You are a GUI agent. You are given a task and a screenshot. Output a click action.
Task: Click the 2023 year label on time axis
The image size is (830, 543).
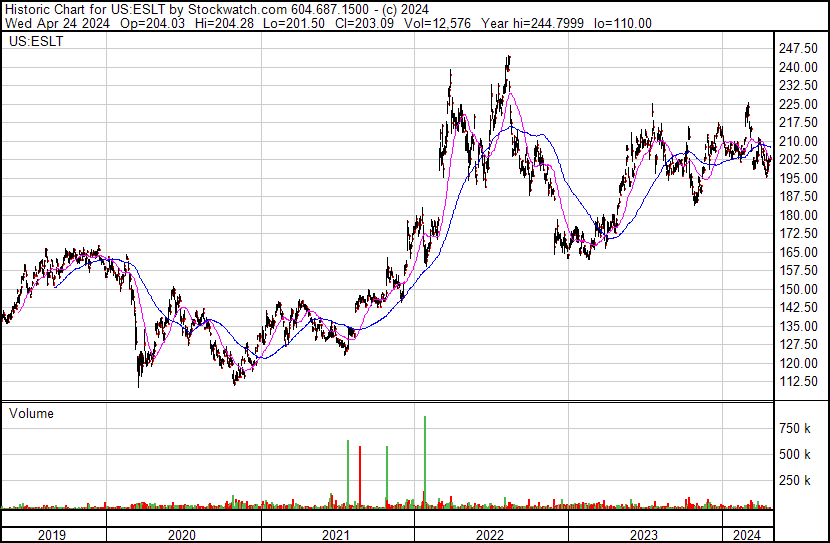click(x=644, y=535)
